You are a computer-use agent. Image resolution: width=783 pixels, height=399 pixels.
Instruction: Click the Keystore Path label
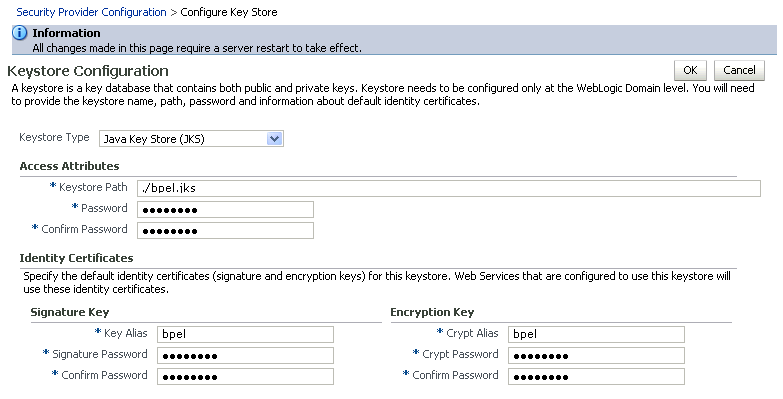pyautogui.click(x=93, y=187)
